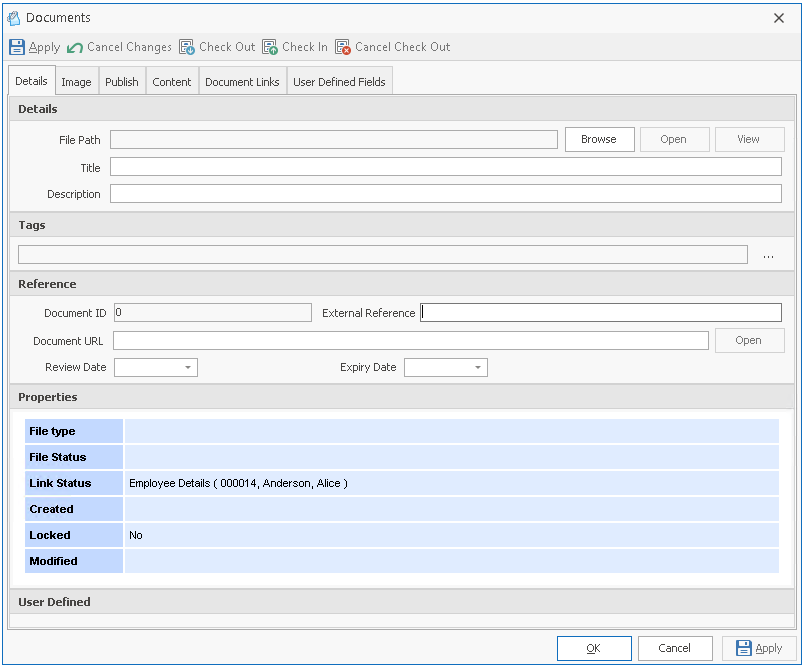Open the Document Links tab

click(x=242, y=80)
